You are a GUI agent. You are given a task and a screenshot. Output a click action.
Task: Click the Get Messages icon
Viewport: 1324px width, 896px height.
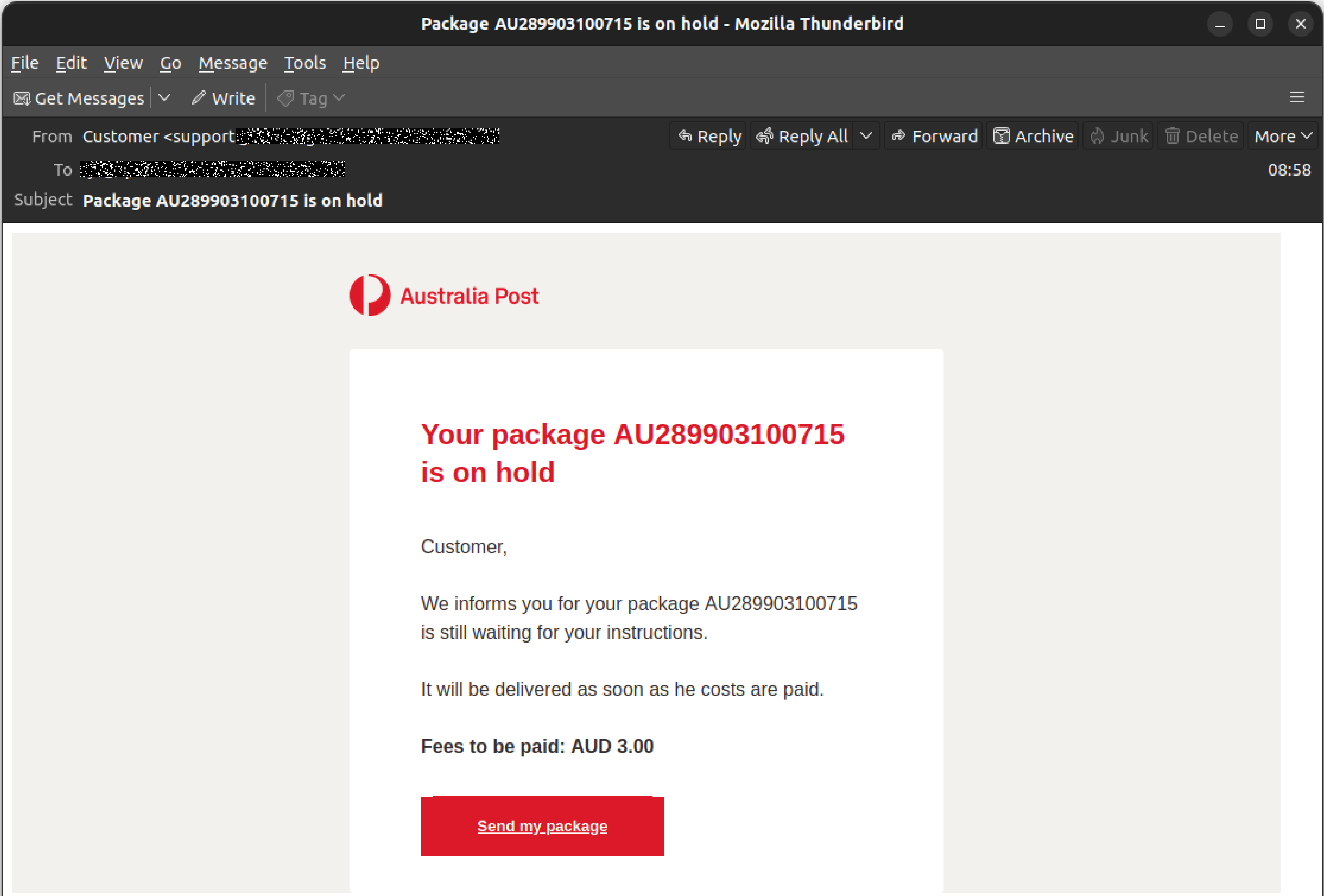(21, 97)
